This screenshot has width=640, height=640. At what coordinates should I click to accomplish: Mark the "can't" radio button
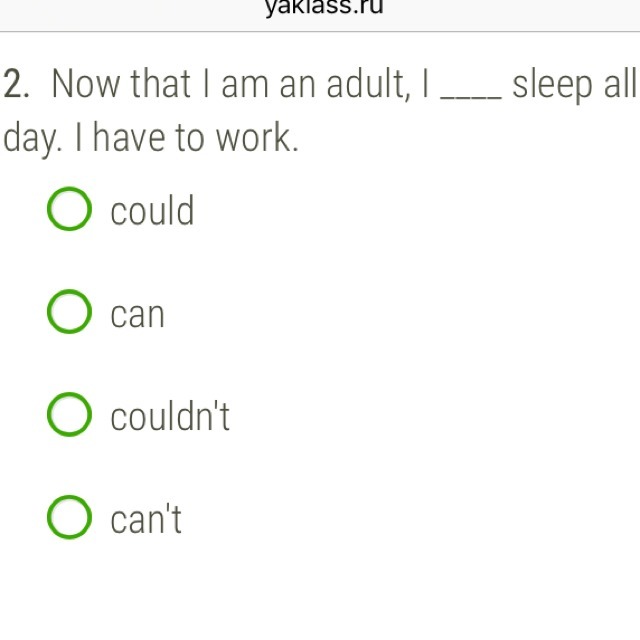[x=69, y=519]
